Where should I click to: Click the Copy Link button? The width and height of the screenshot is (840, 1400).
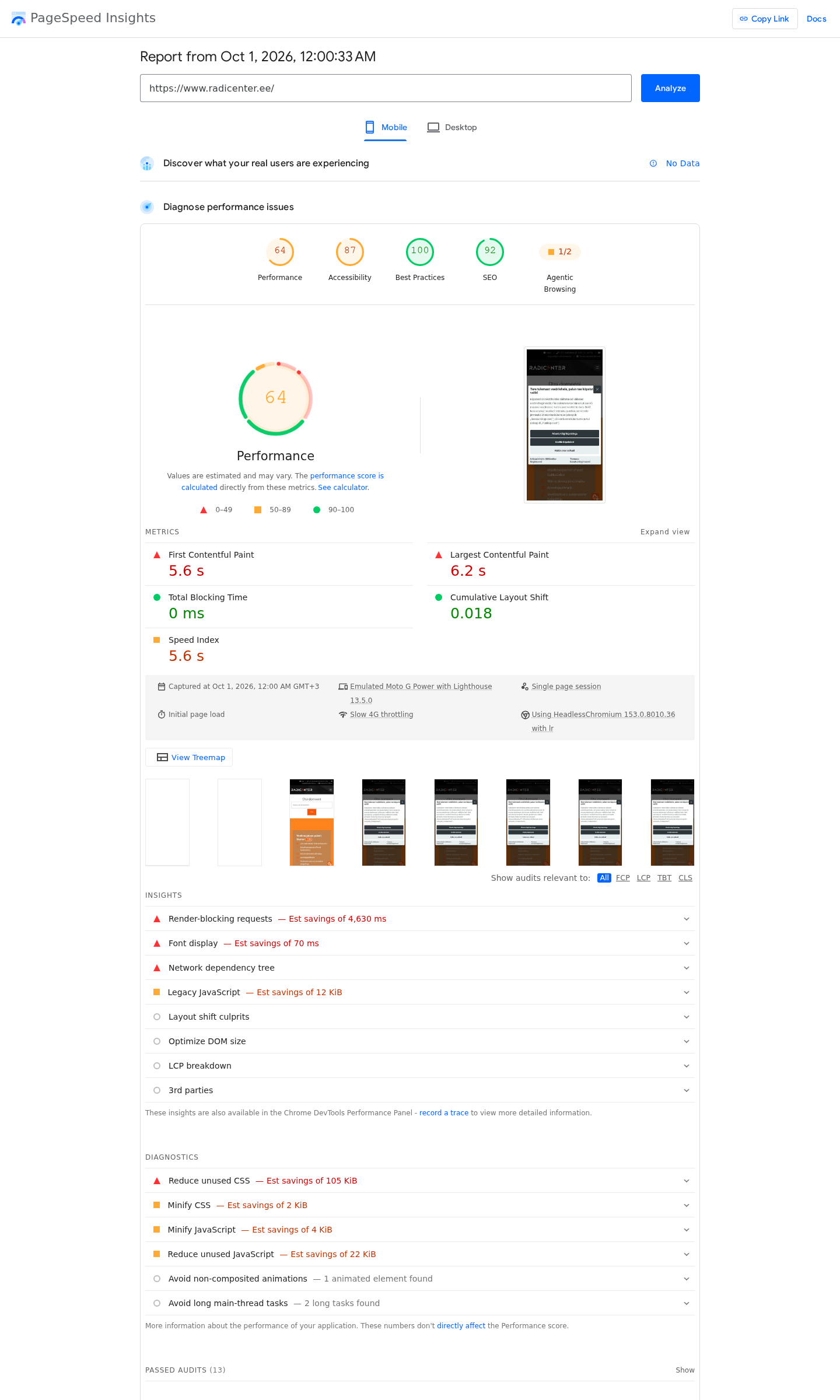tap(765, 19)
